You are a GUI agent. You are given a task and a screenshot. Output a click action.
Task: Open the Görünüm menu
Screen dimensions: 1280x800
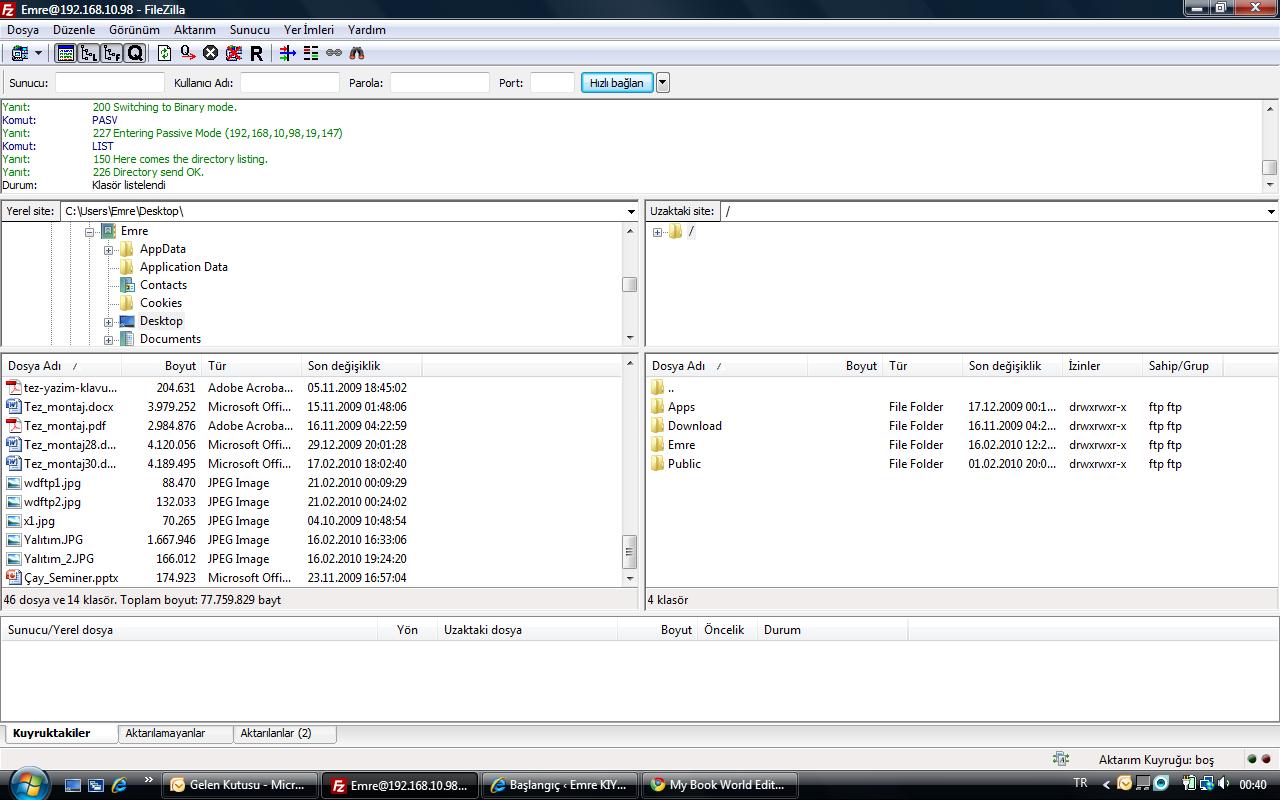(134, 30)
